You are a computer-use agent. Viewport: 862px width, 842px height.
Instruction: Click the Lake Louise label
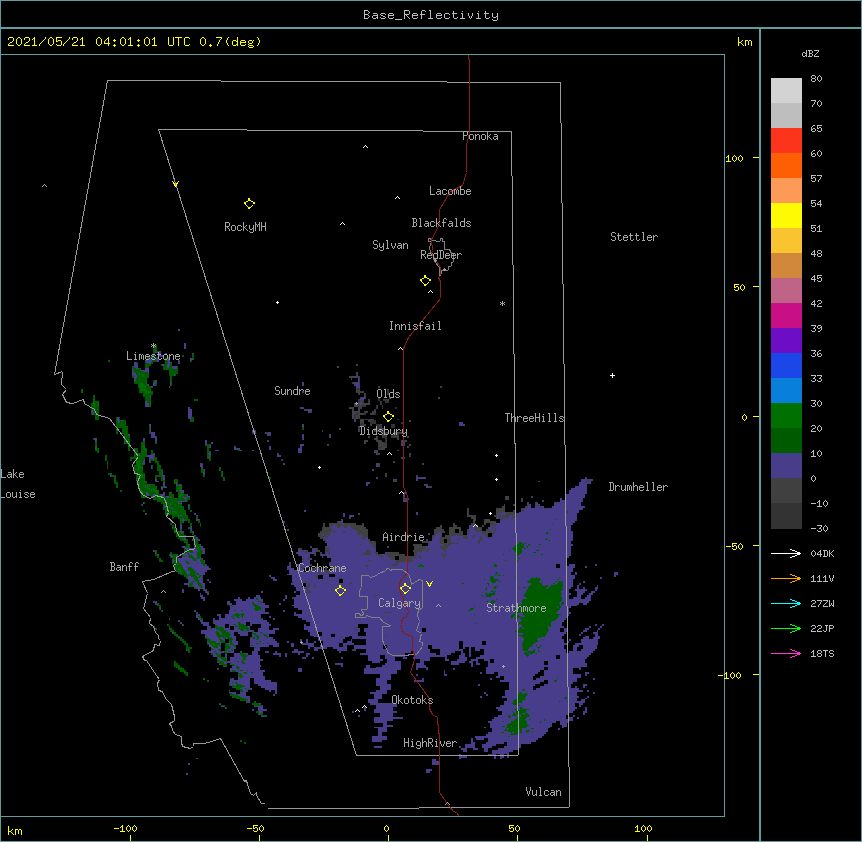point(18,484)
